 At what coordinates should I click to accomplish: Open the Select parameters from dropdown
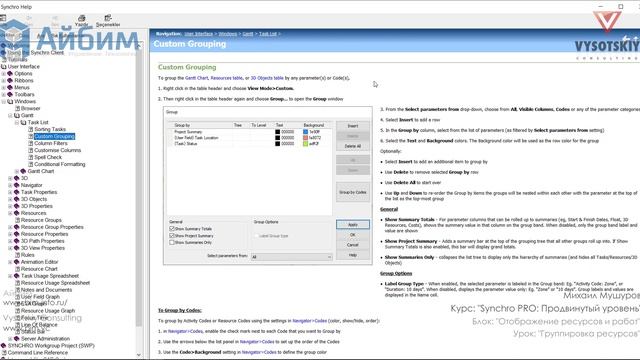[291, 257]
